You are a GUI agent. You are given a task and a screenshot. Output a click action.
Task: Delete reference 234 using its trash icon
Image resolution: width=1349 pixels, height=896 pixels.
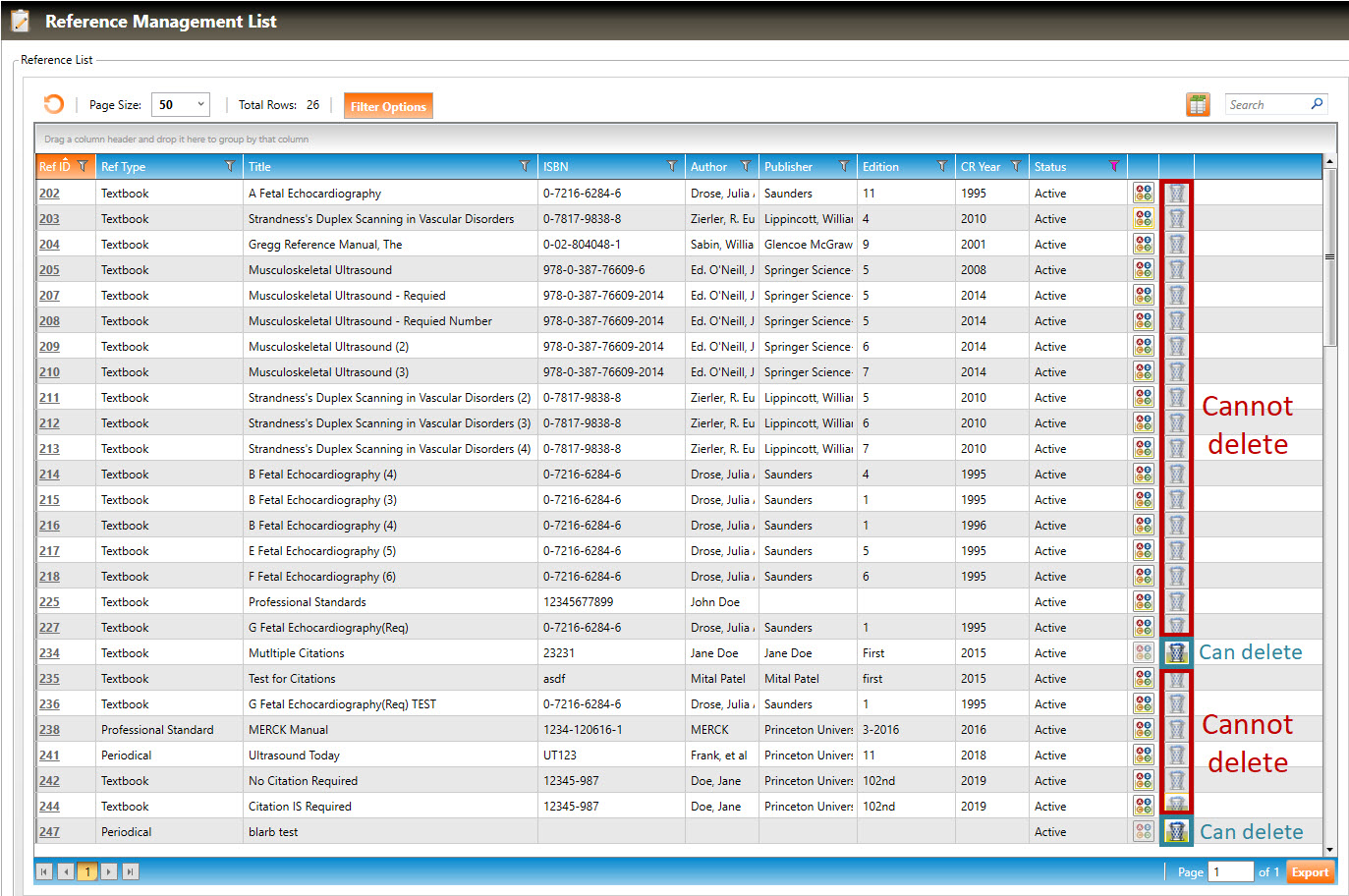tap(1176, 652)
